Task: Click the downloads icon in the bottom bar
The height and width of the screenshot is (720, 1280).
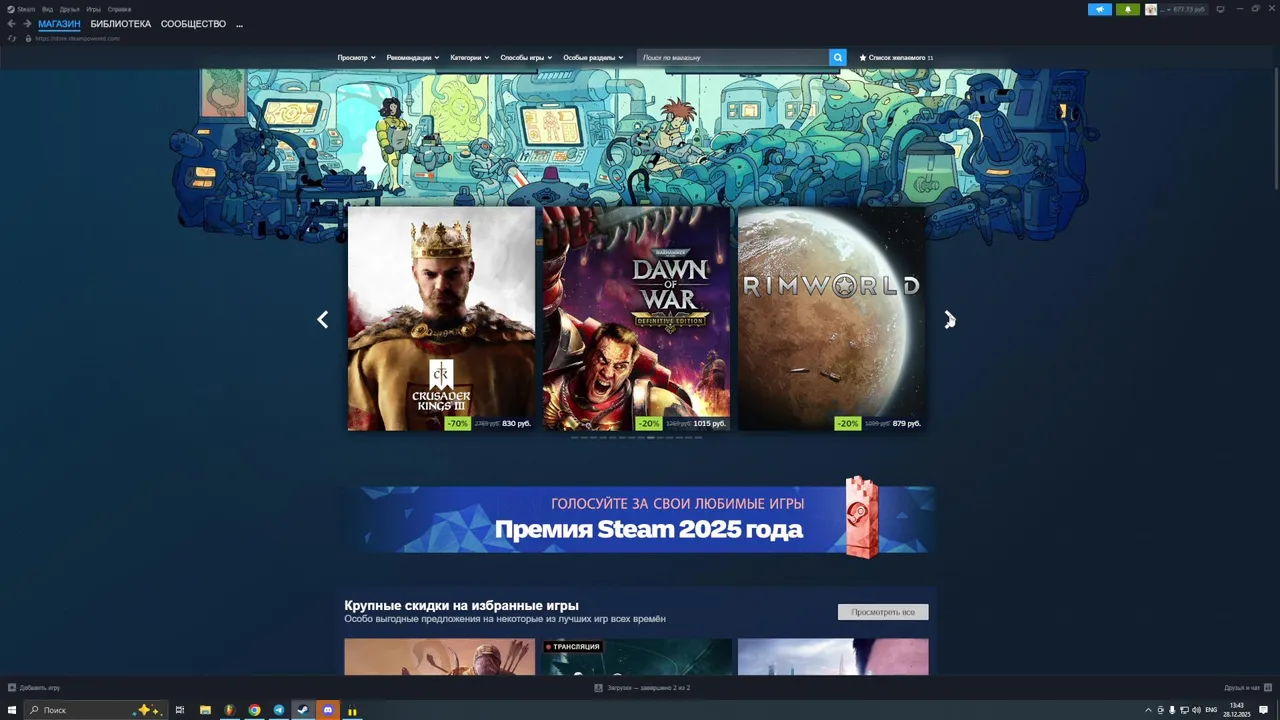Action: [x=598, y=688]
